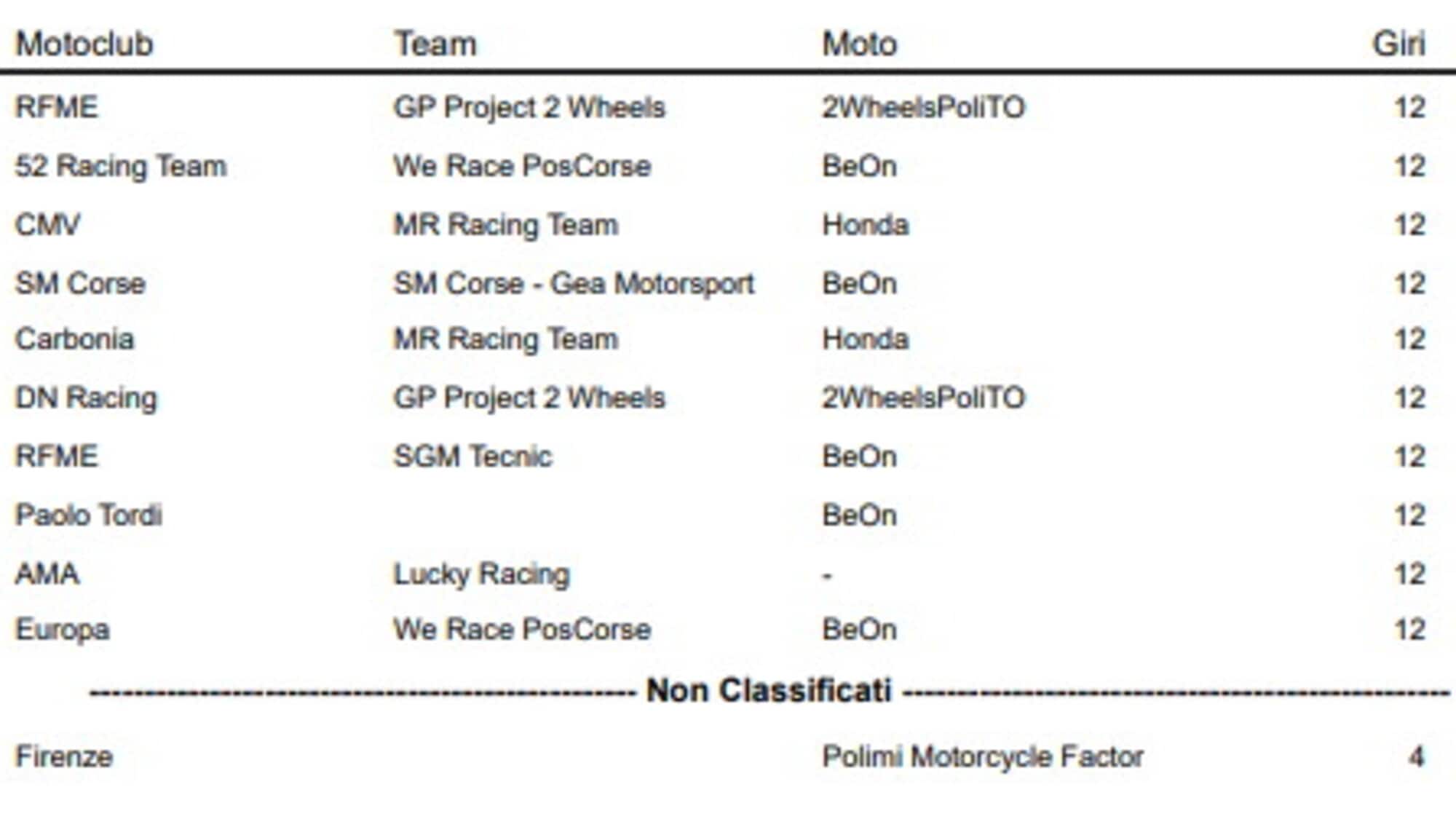Select the Lucky Racing team cell
Screen dimensions: 1456x819
click(x=481, y=574)
